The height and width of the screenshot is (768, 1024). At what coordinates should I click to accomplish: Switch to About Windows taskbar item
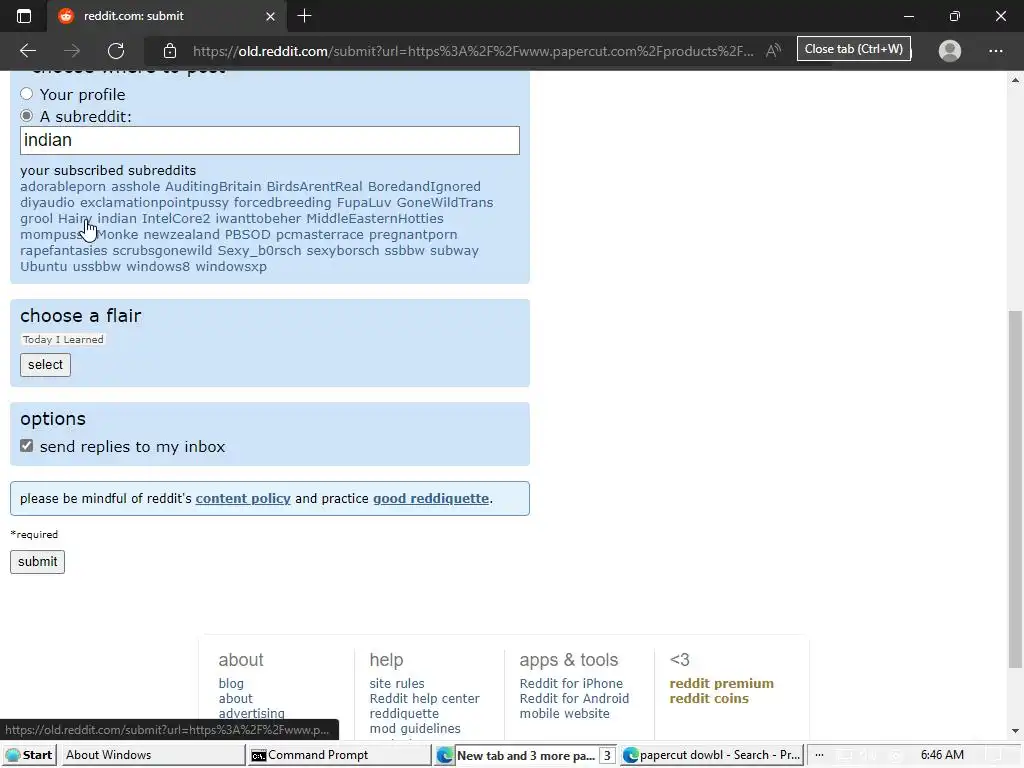152,755
